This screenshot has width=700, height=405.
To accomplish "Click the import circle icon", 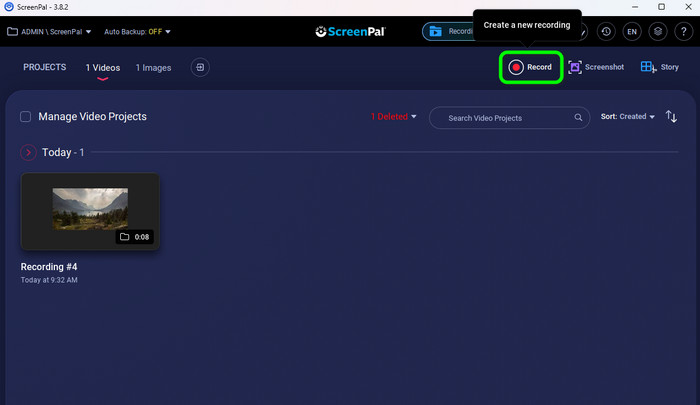I will pyautogui.click(x=200, y=67).
